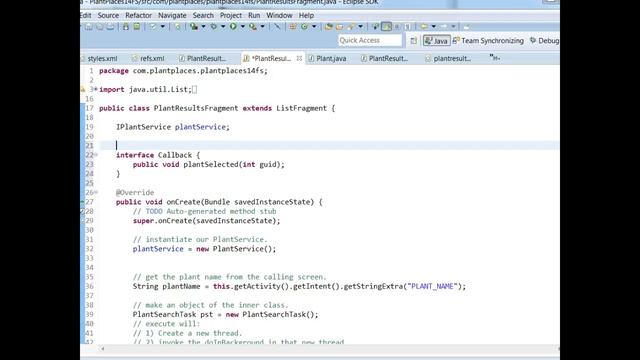
Task: Click the Save toolbar icon
Action: pyautogui.click(x=89, y=27)
